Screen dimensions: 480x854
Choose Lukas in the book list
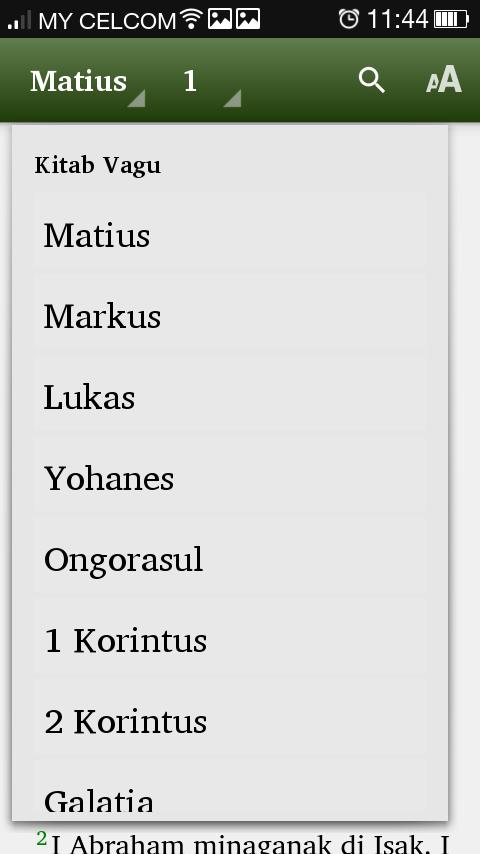[230, 397]
